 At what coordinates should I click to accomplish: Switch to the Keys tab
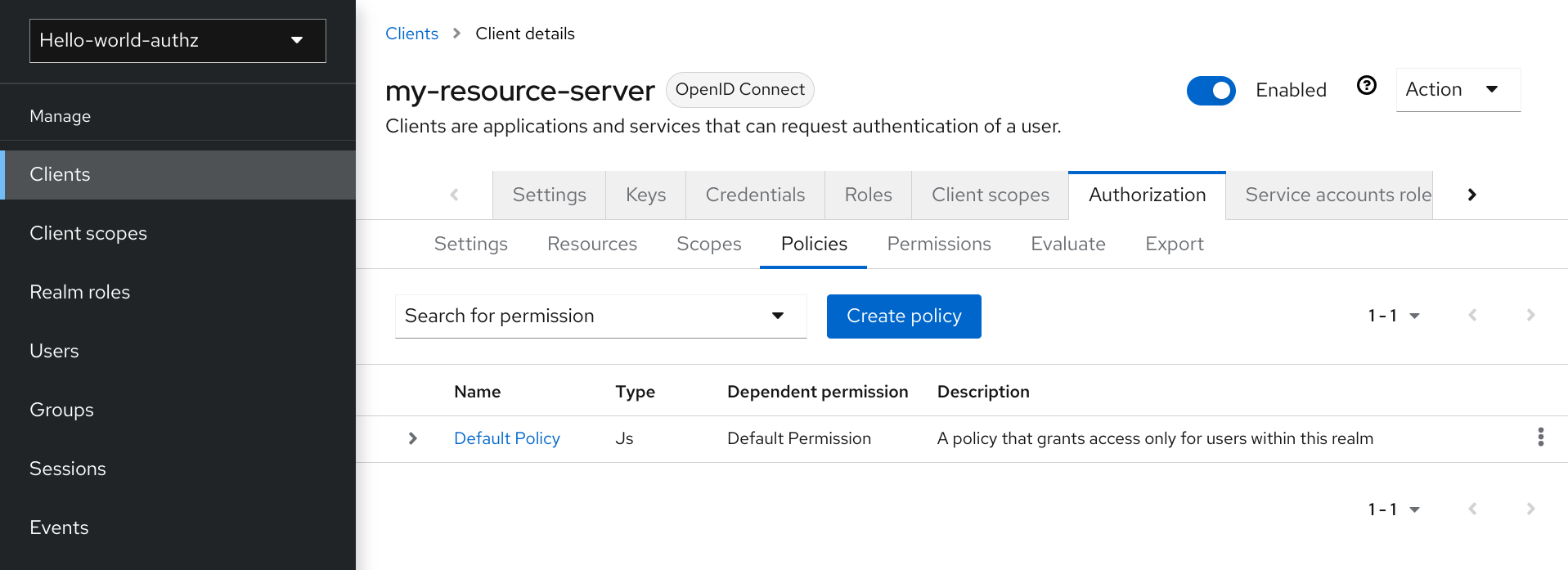[645, 195]
